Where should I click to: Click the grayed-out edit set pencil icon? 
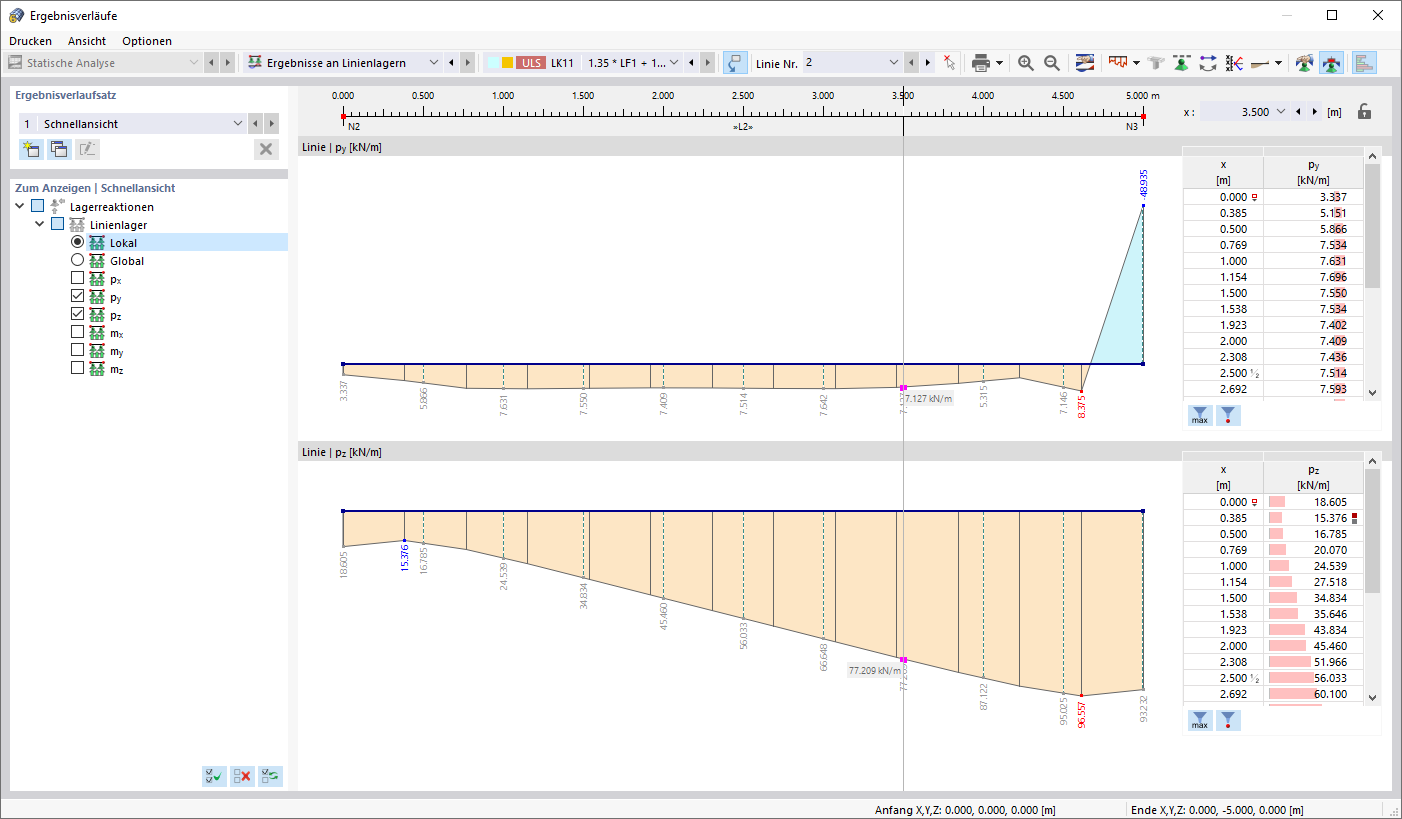[88, 149]
